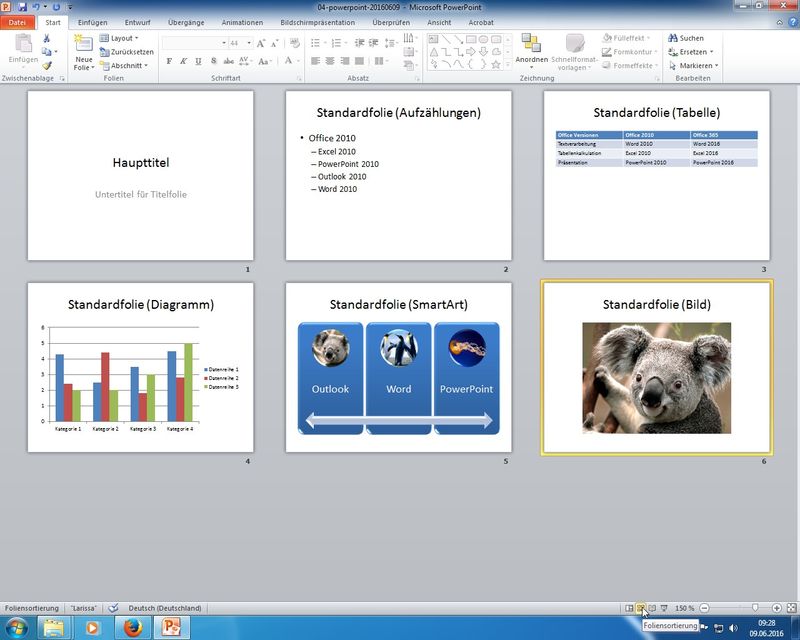Open the Layout dropdown
This screenshot has height=640, width=800.
coord(124,38)
